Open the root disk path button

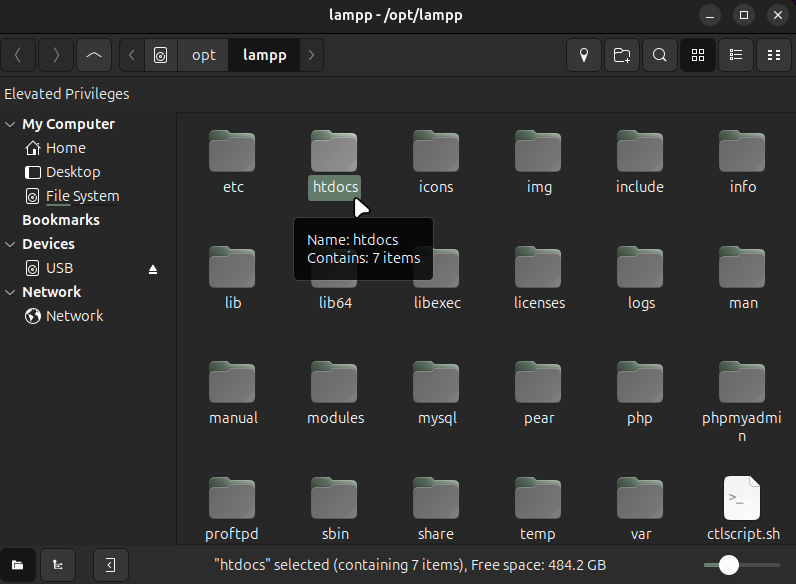(x=160, y=55)
